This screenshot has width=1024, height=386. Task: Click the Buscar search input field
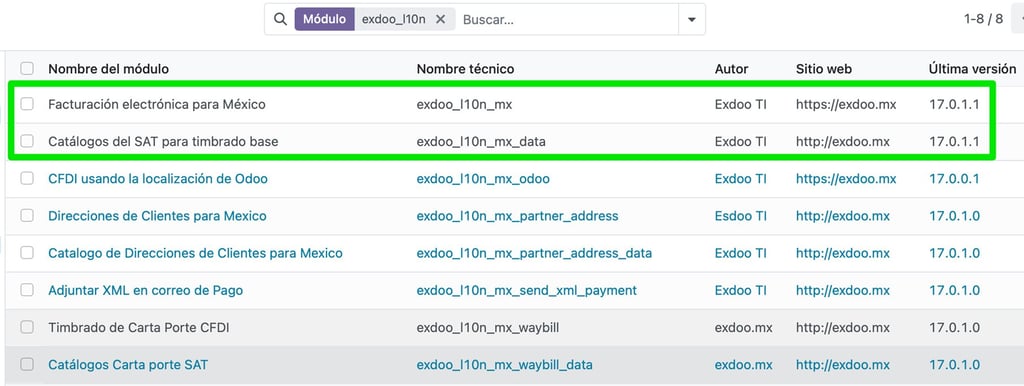click(566, 20)
